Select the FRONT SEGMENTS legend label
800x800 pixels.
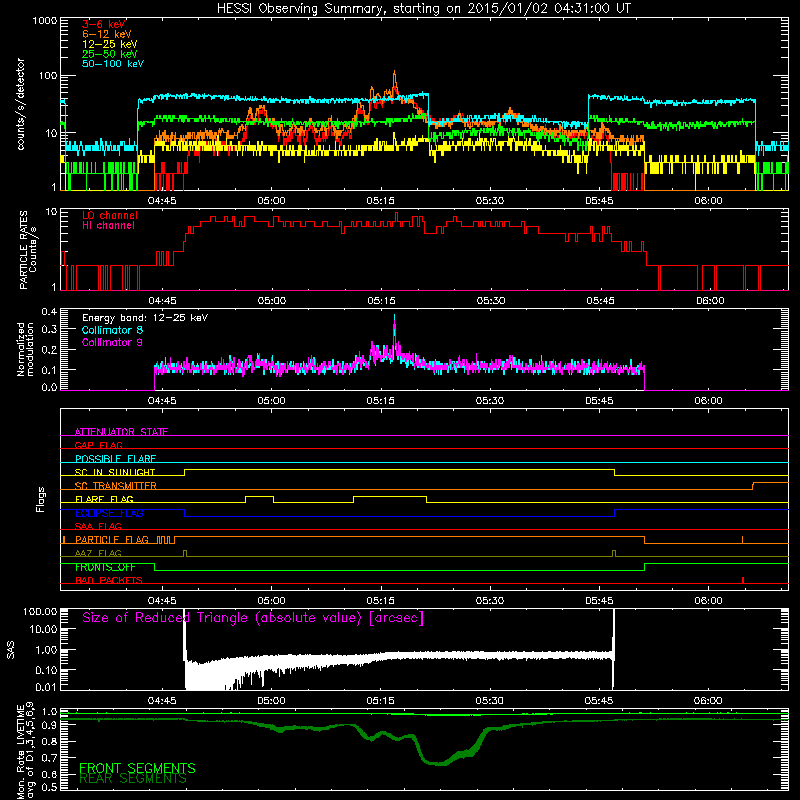point(137,768)
